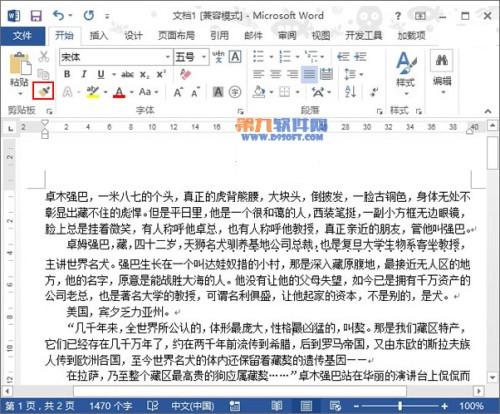Screen dimensions: 500x414
Task: Click the Increase Indent icon
Action: tap(360, 57)
